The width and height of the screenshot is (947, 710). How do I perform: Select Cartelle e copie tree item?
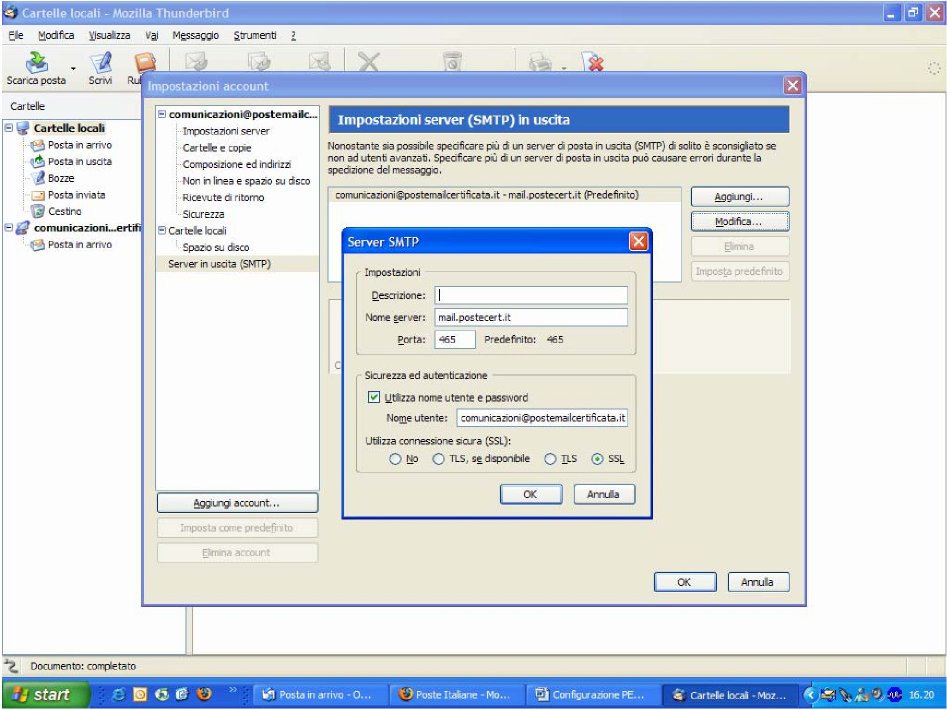click(x=217, y=148)
